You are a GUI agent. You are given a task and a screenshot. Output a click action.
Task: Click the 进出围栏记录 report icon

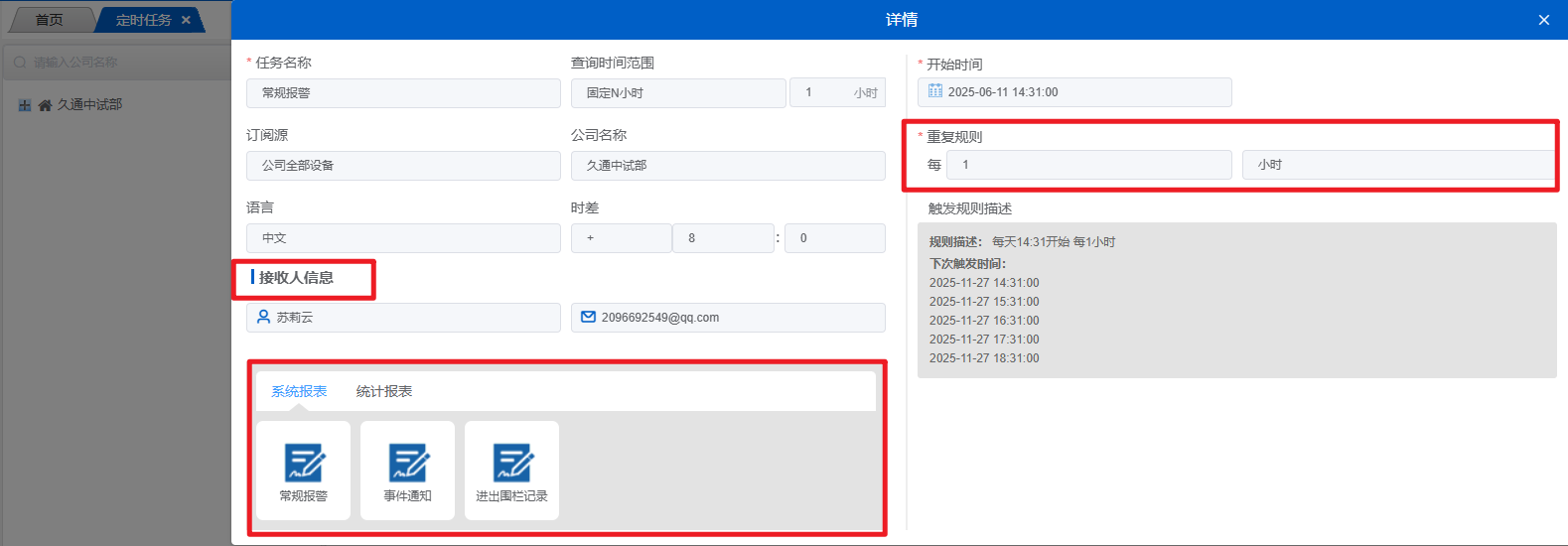[x=512, y=464]
